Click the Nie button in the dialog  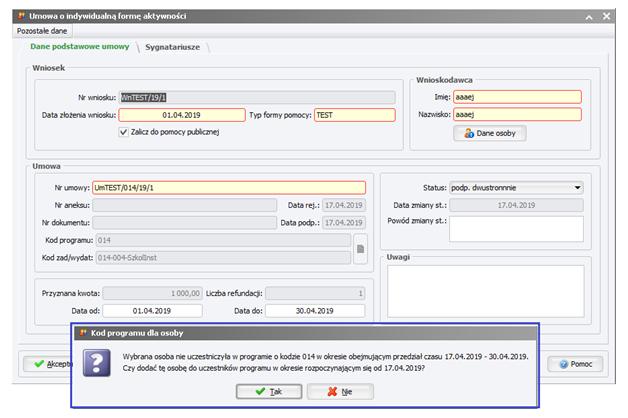tap(340, 391)
